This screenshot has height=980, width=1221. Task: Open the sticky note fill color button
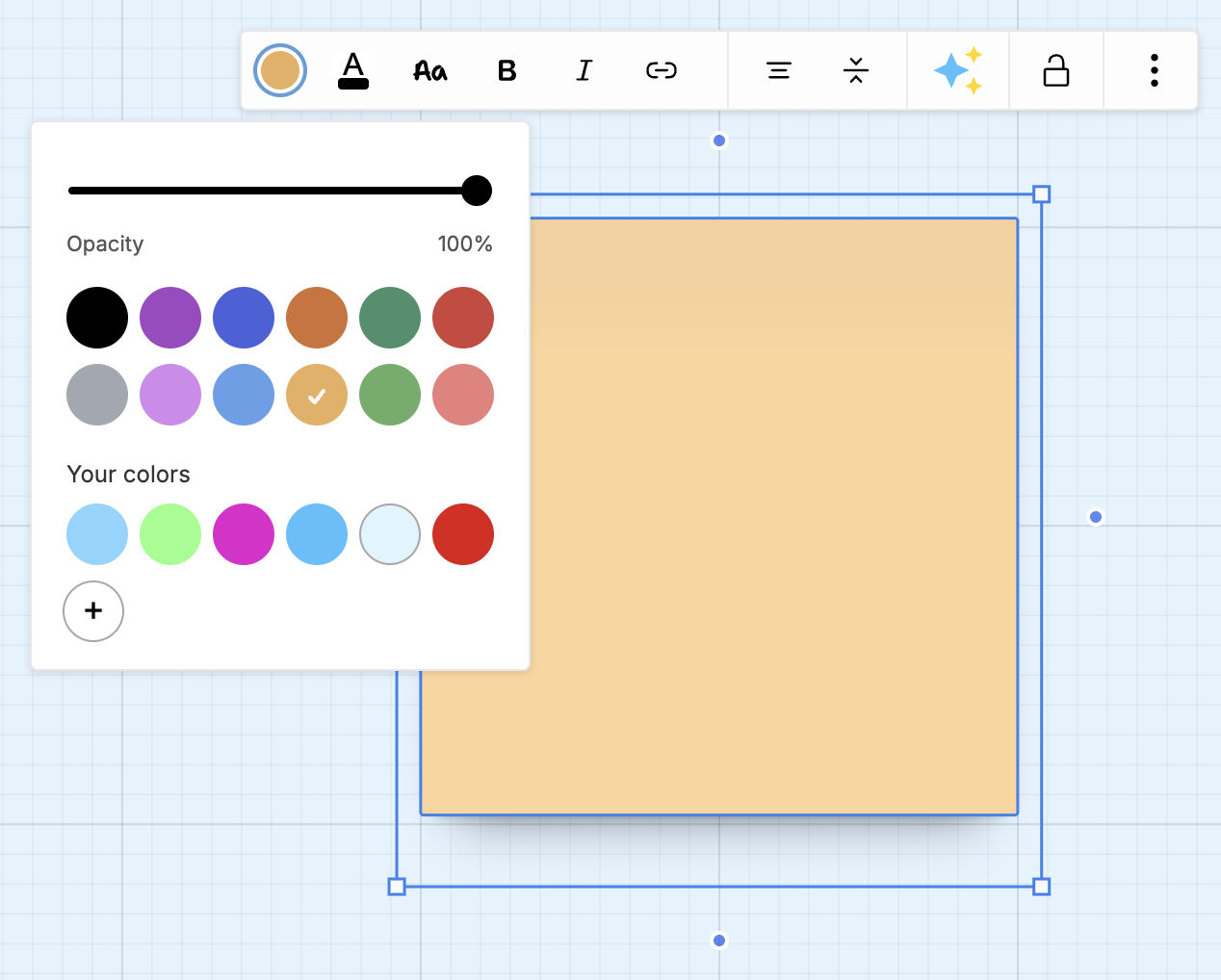click(x=280, y=70)
